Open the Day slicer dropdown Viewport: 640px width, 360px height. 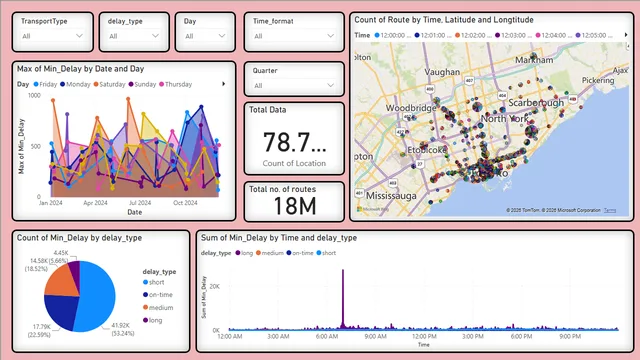pyautogui.click(x=205, y=36)
